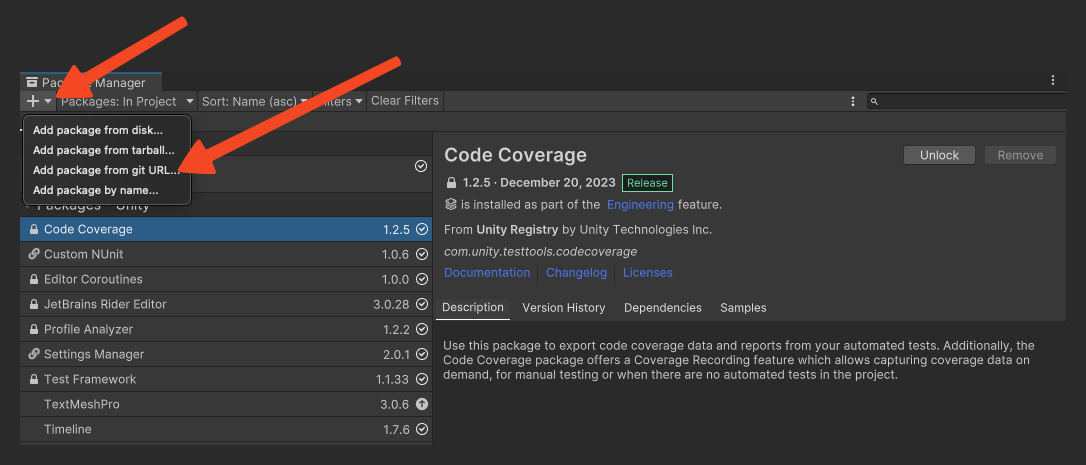The image size is (1086, 465).
Task: Open the toolbar more-options kebab menu
Action: [853, 101]
